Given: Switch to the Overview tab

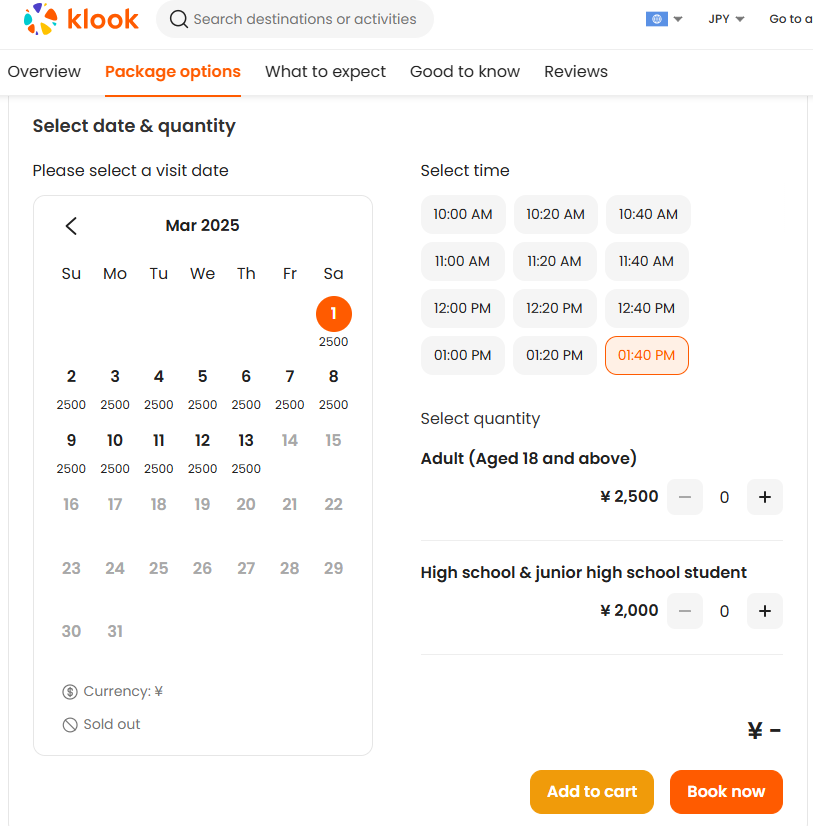Looking at the screenshot, I should coord(44,72).
